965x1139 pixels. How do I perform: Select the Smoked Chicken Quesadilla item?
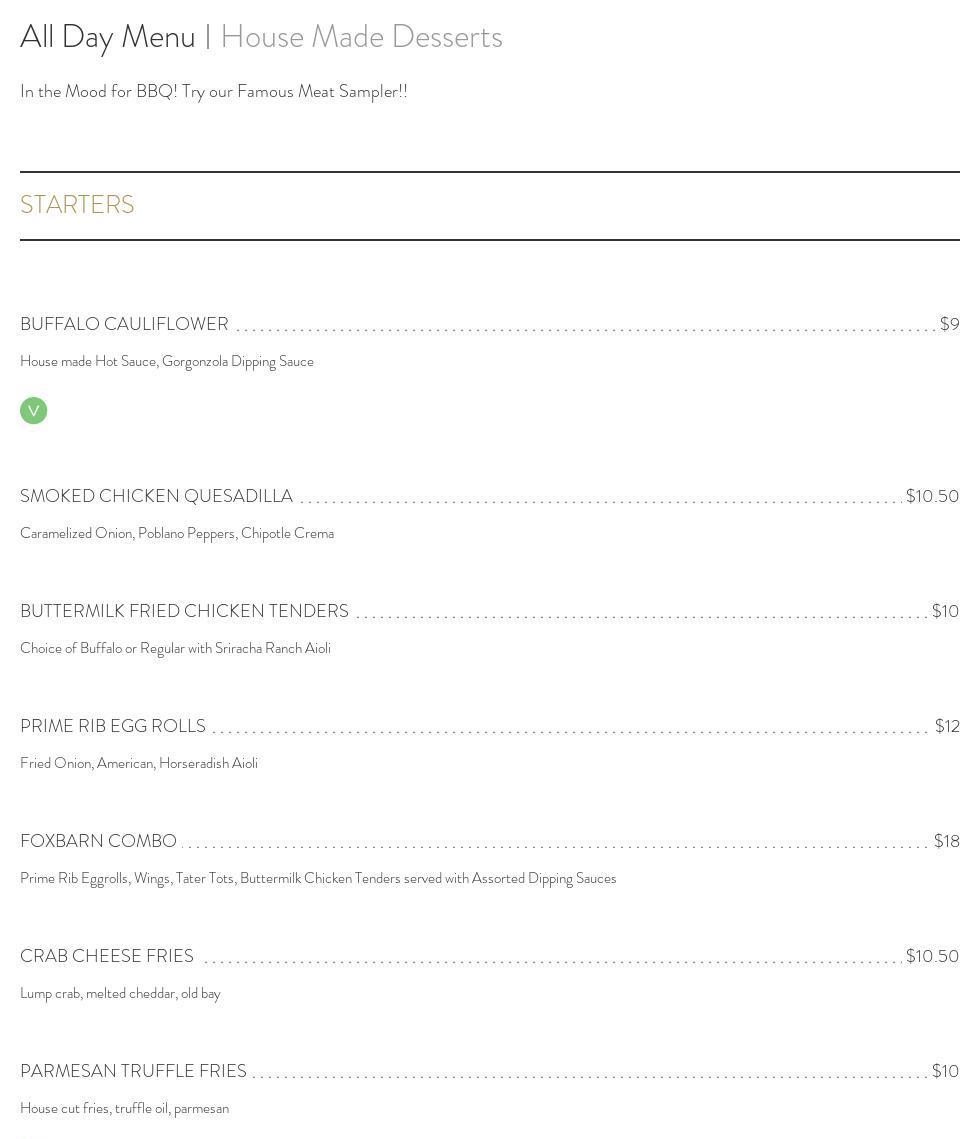click(x=156, y=496)
